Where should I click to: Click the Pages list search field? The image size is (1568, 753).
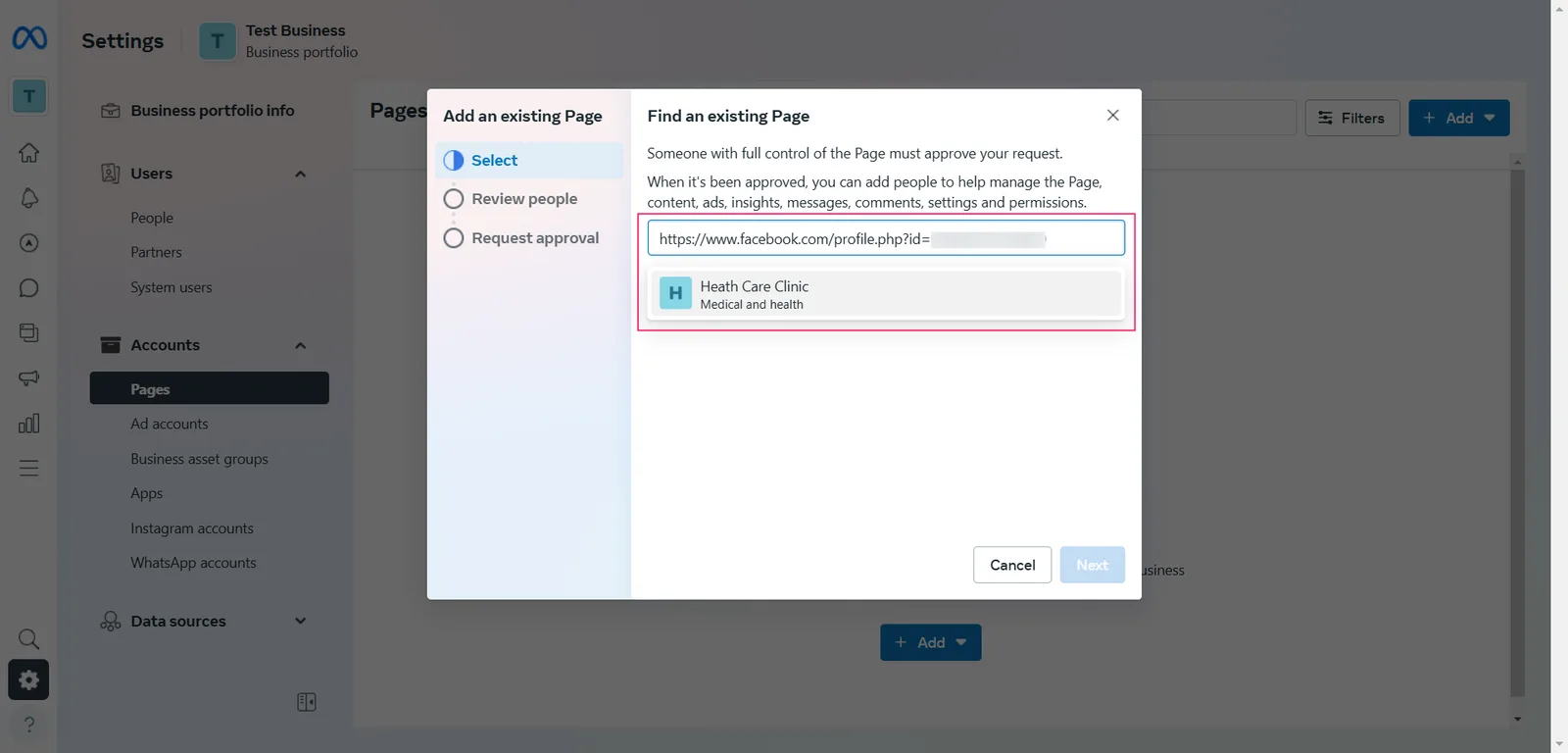pyautogui.click(x=1219, y=118)
